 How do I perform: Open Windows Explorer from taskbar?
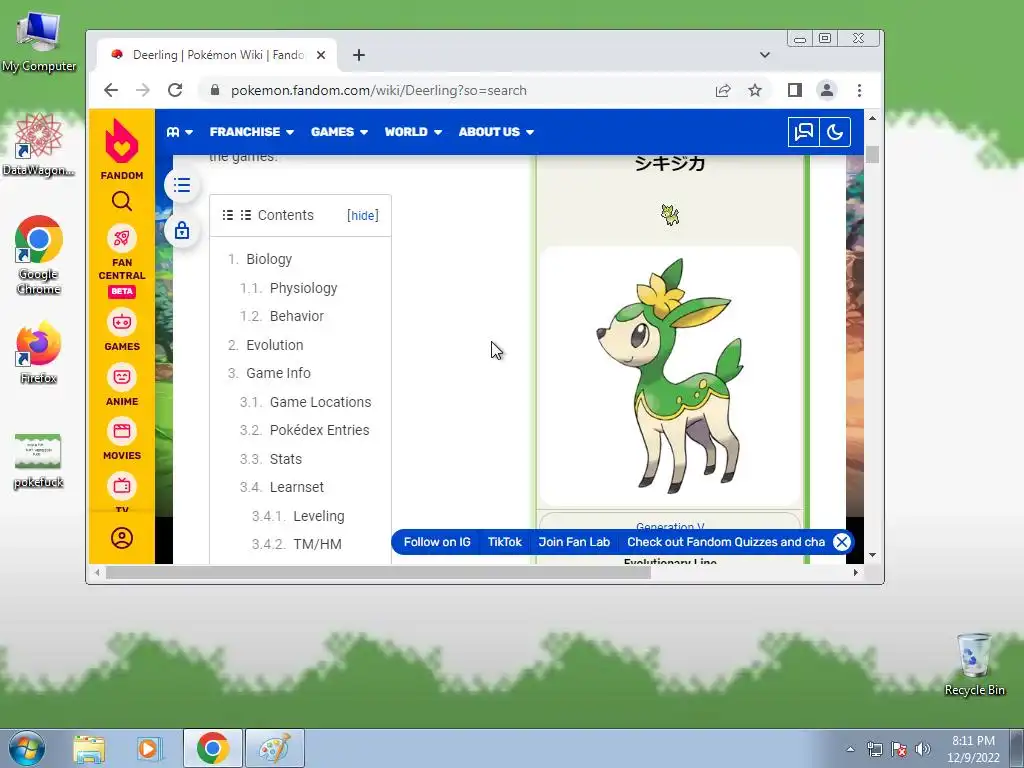tap(89, 748)
